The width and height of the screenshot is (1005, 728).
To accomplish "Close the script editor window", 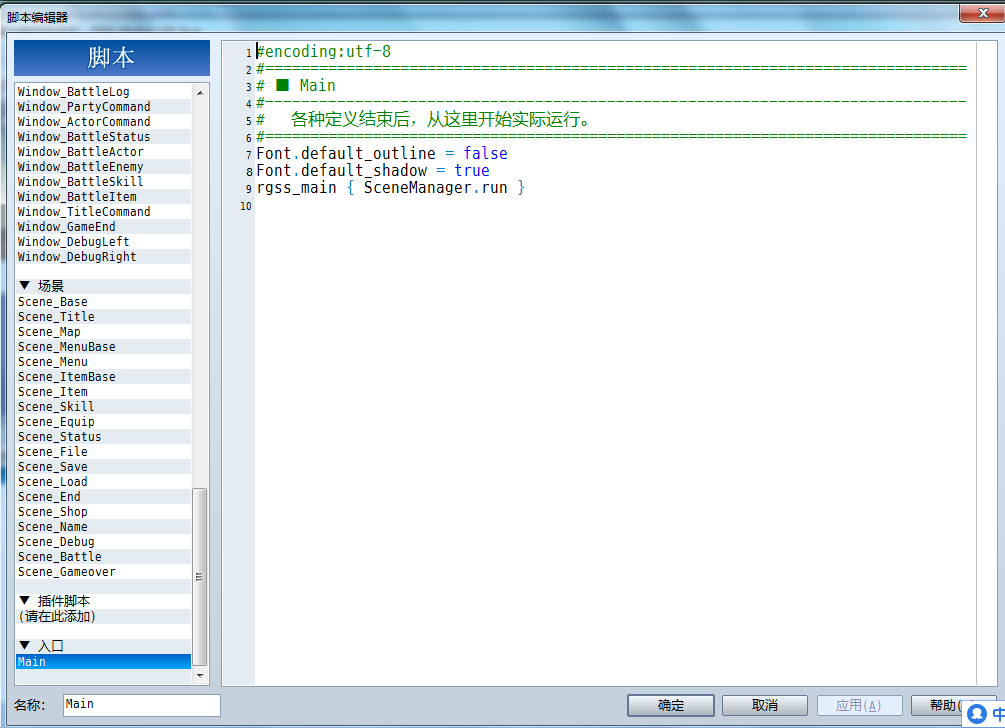I will (x=982, y=13).
